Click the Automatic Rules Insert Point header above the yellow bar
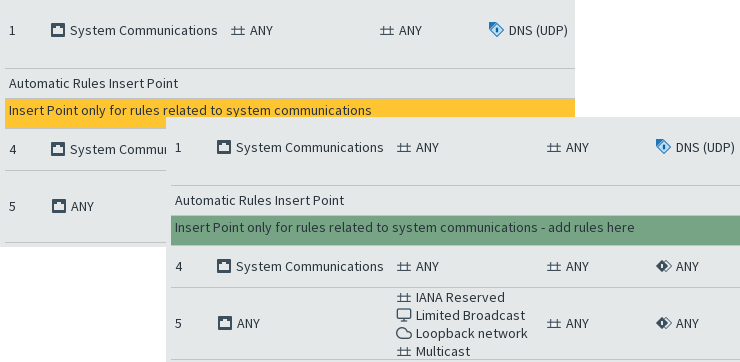This screenshot has width=740, height=362. (x=93, y=84)
